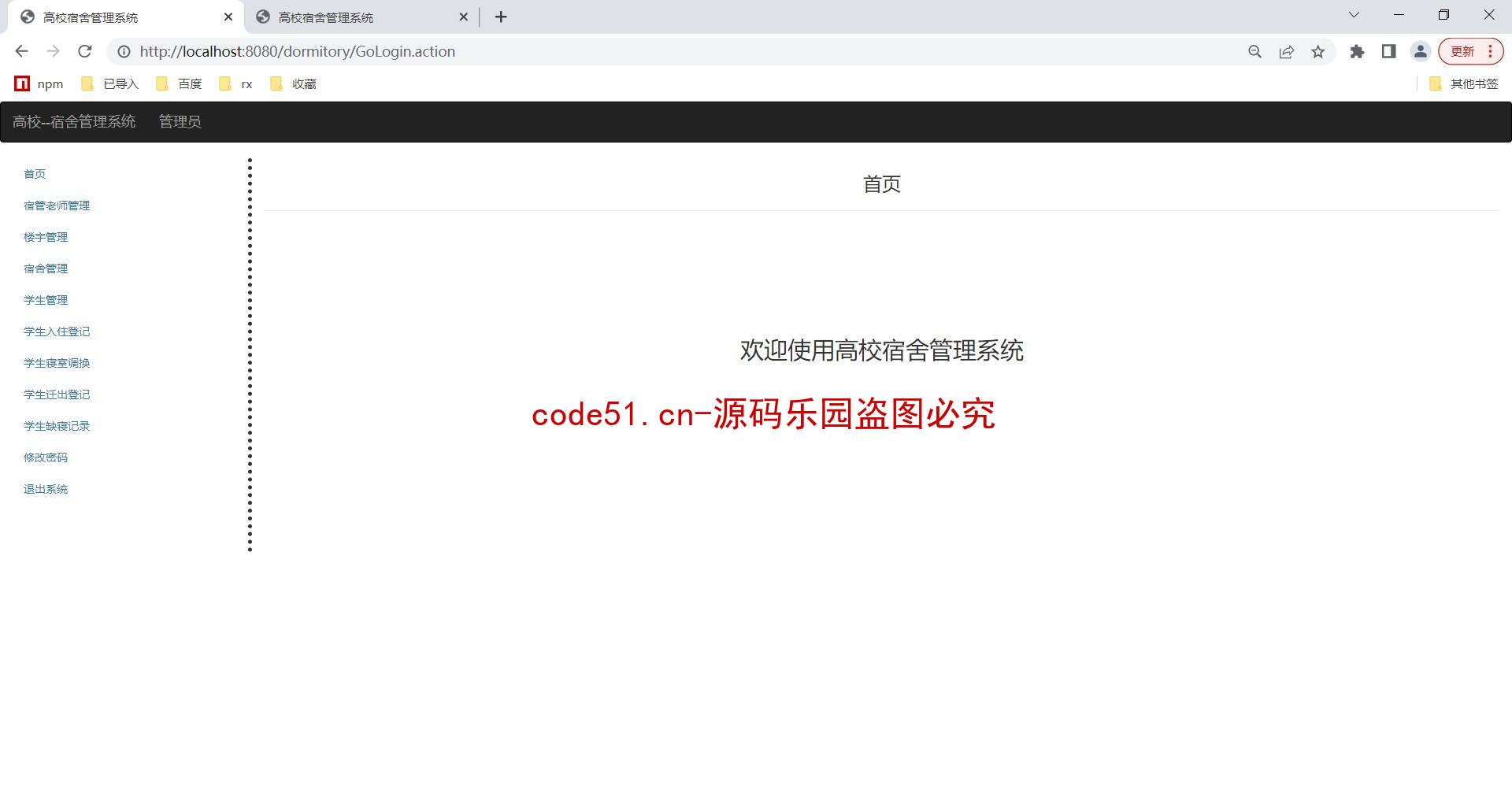Screen dimensions: 1512x811
Task: Open the rx bookmark folder
Action: 236,83
